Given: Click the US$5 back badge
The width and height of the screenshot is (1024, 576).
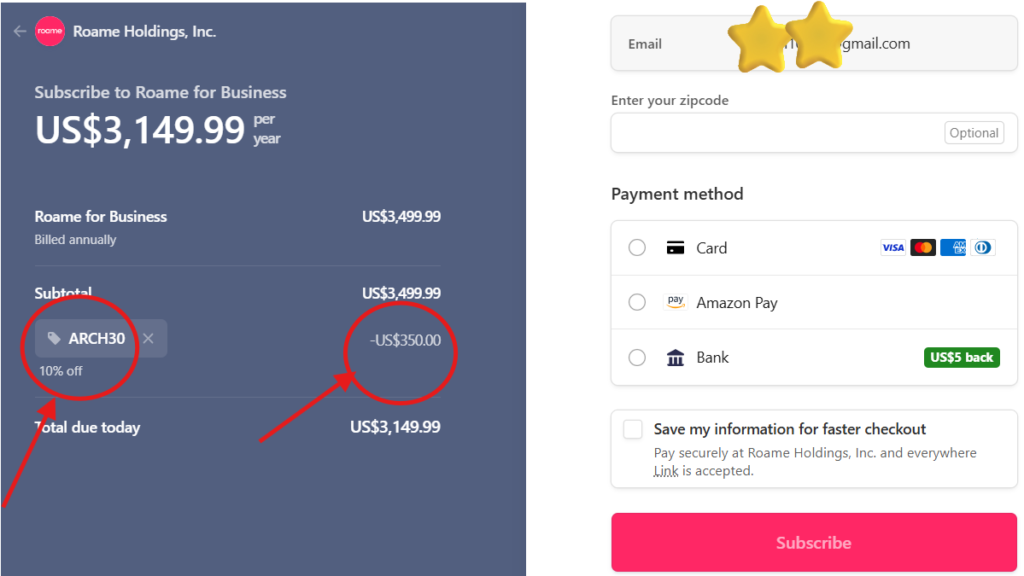Looking at the screenshot, I should coord(961,357).
